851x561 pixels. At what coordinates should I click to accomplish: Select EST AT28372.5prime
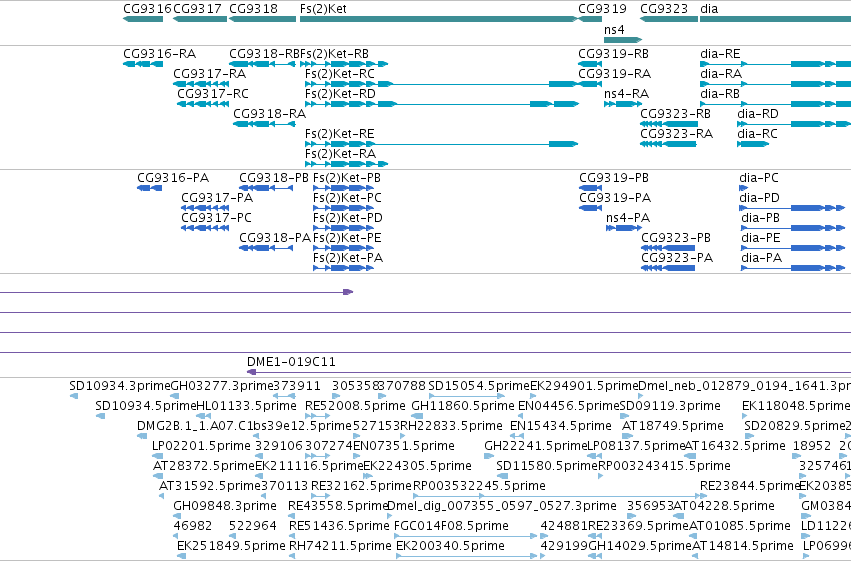point(158,476)
